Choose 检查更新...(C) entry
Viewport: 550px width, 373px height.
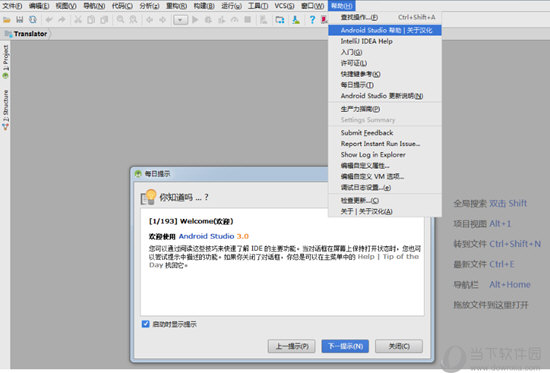pyautogui.click(x=385, y=200)
